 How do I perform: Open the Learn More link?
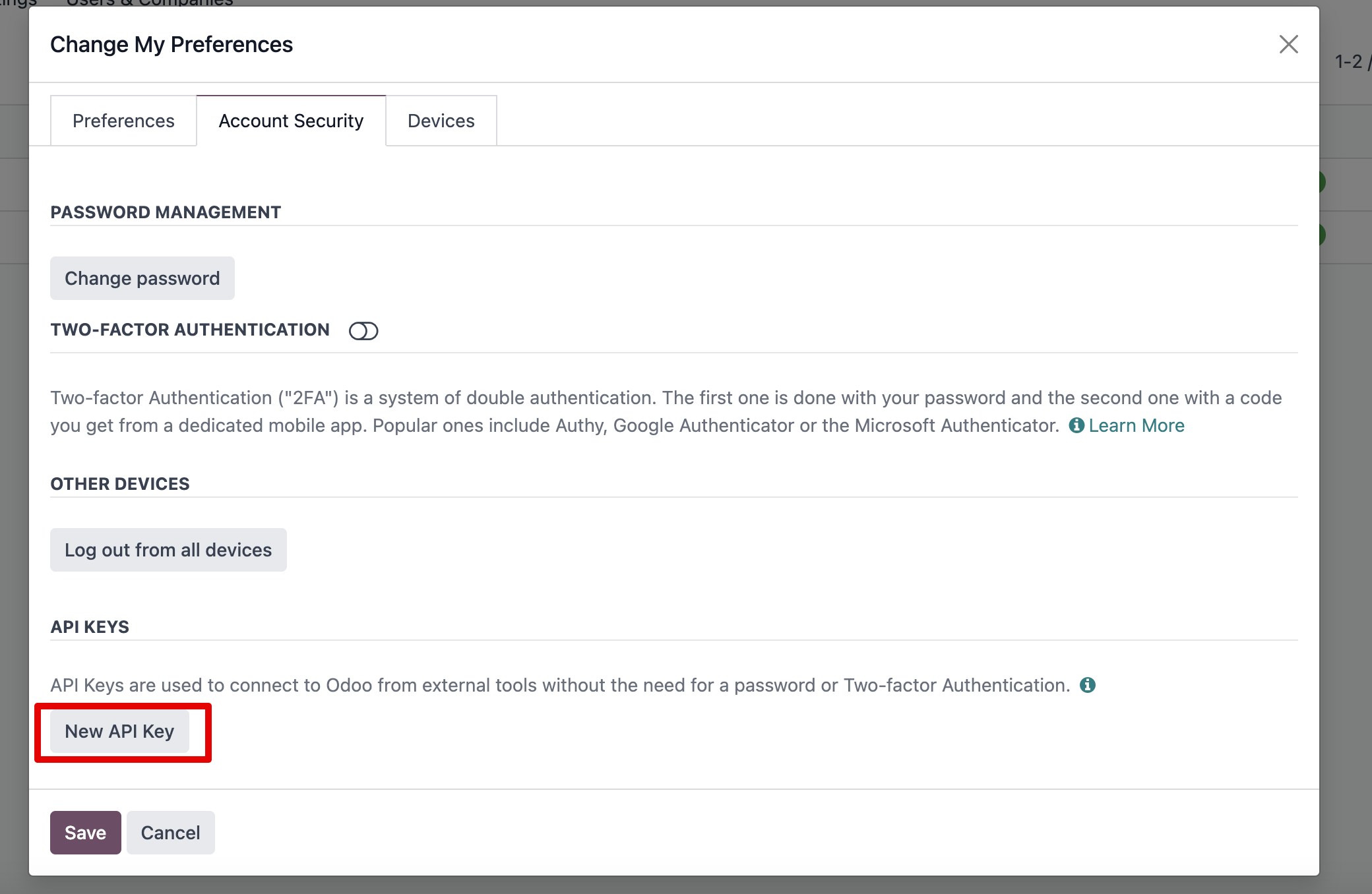coord(1136,425)
